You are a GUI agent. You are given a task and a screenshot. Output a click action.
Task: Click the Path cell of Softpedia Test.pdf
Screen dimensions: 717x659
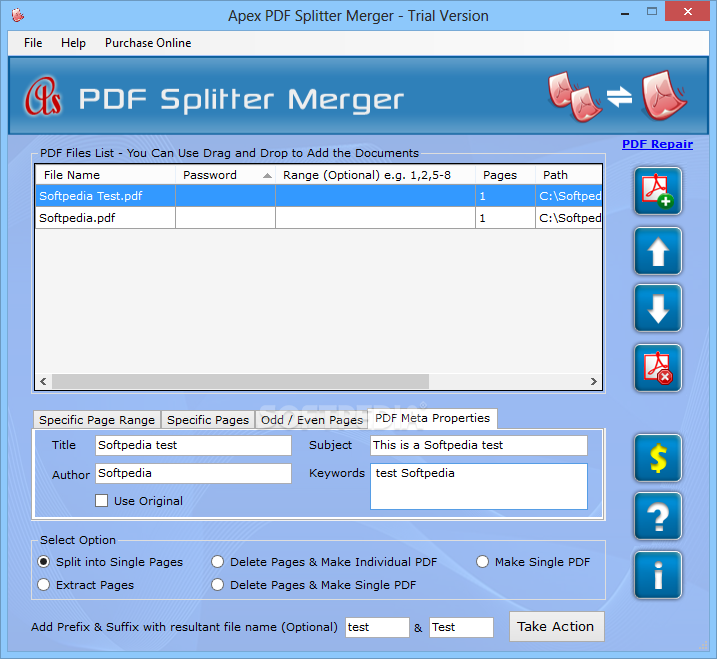(569, 196)
